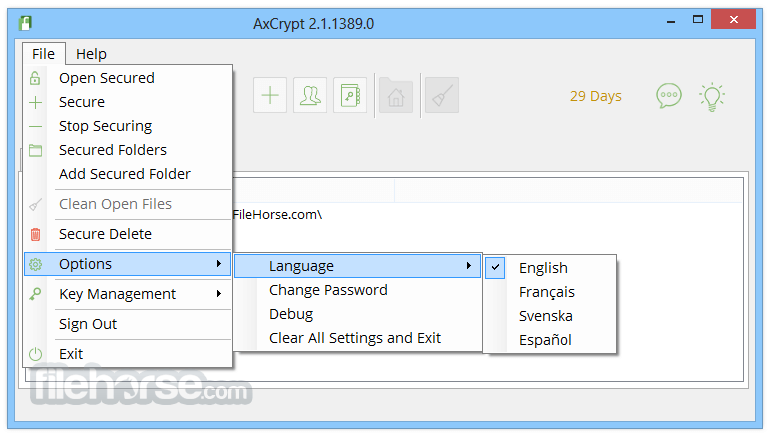Click the plus Secure toolbar button
The width and height of the screenshot is (769, 435).
click(x=270, y=95)
